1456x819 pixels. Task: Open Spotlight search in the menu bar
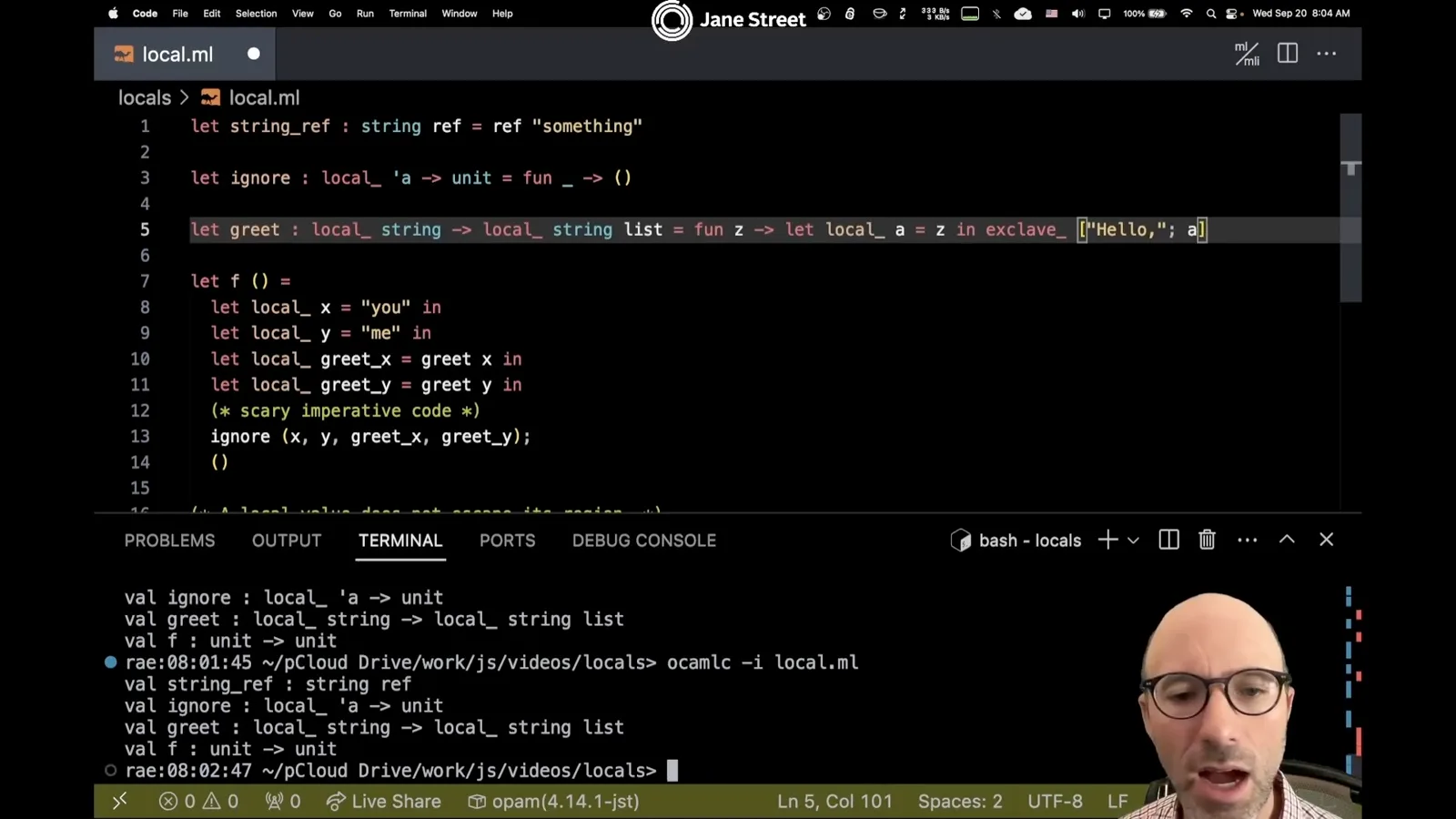click(1211, 14)
